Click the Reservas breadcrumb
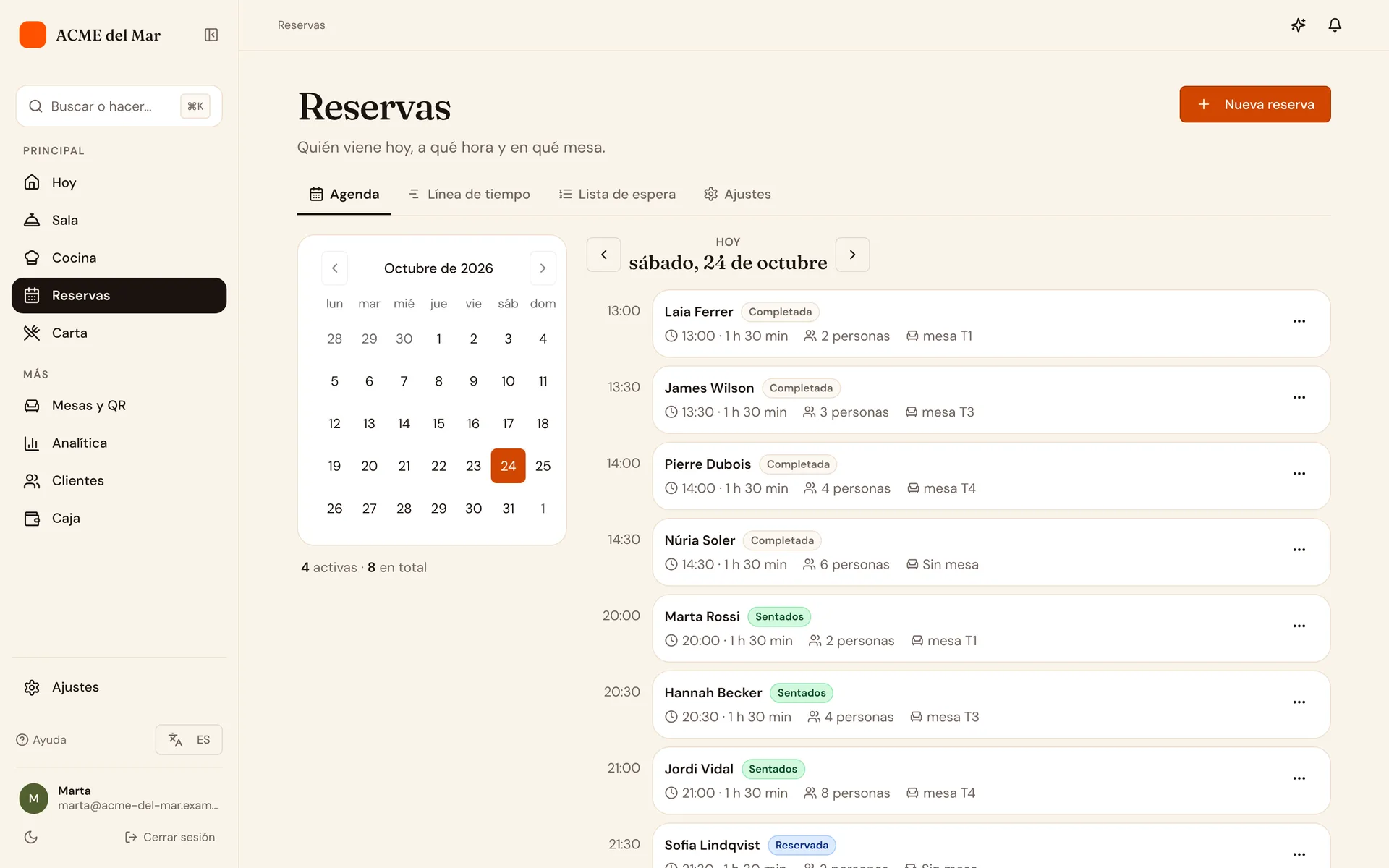1389x868 pixels. point(301,25)
